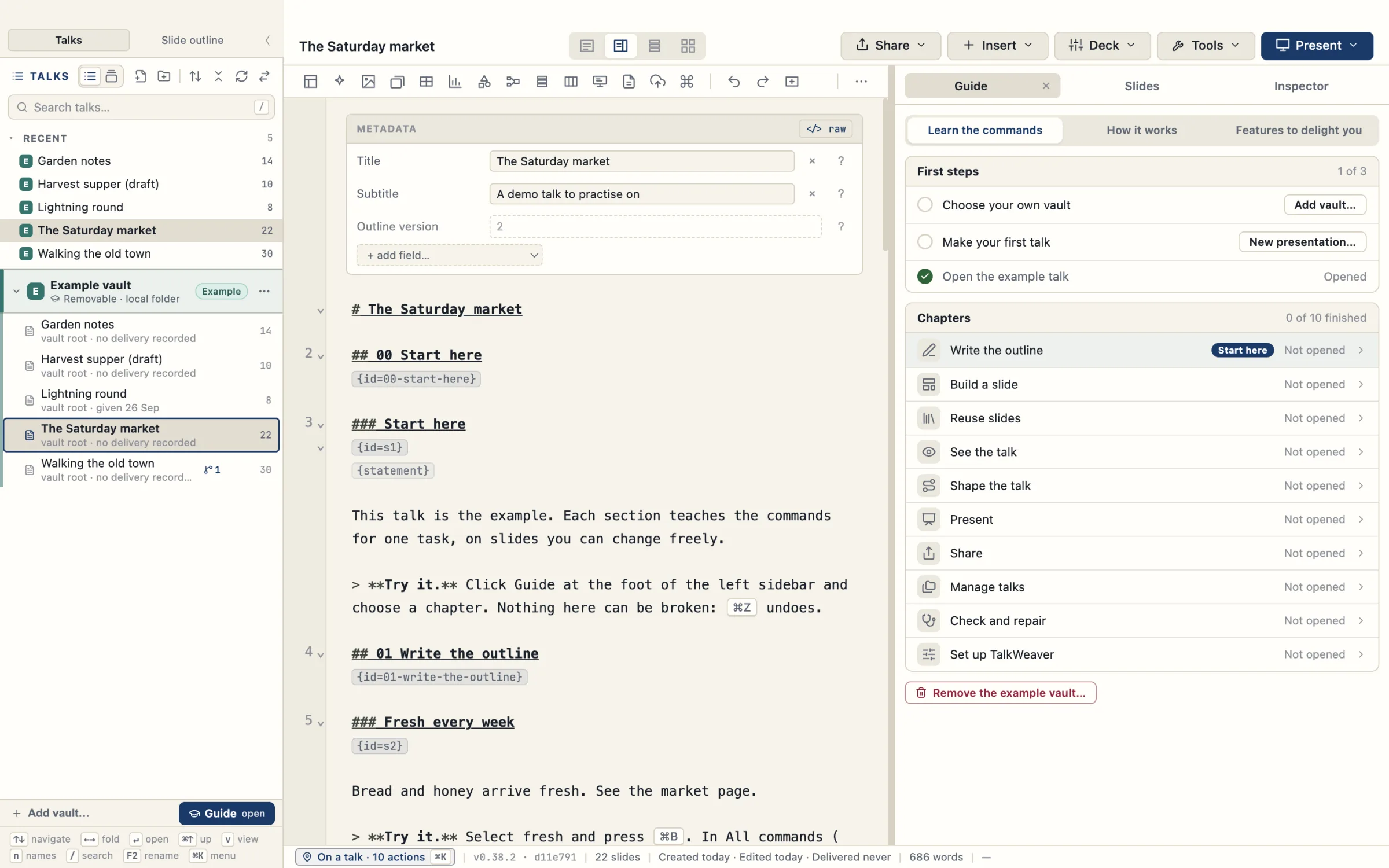
Task: Click the shapes icon in editor toolbar
Action: (484, 82)
